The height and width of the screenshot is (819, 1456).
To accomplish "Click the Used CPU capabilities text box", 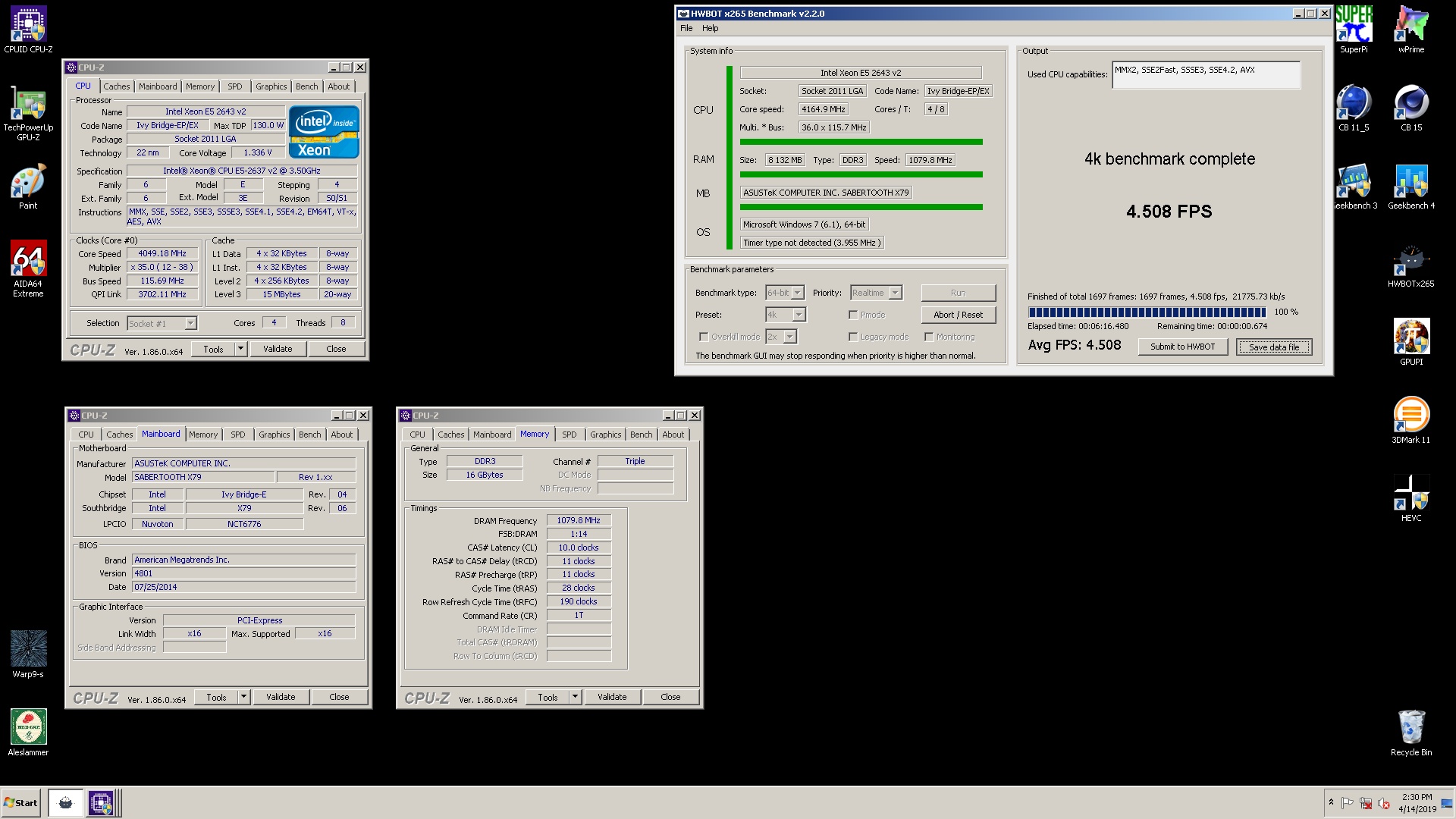I will [1206, 75].
